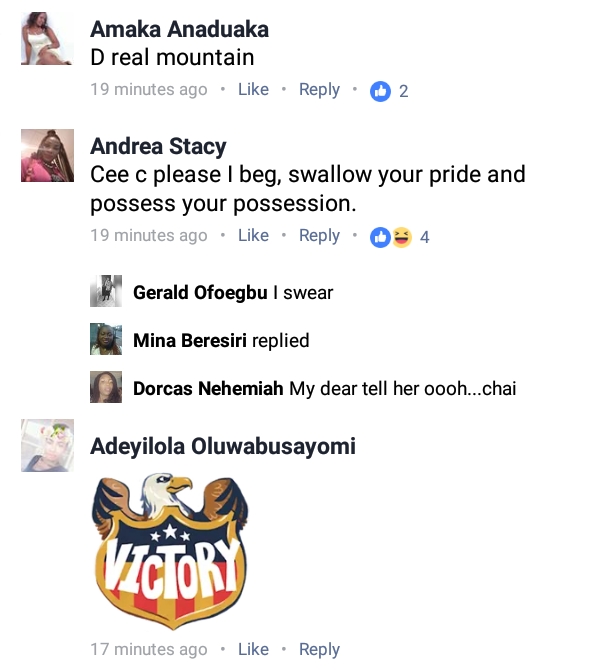
Task: Like Amaka Anaduaka's comment
Action: [x=253, y=90]
